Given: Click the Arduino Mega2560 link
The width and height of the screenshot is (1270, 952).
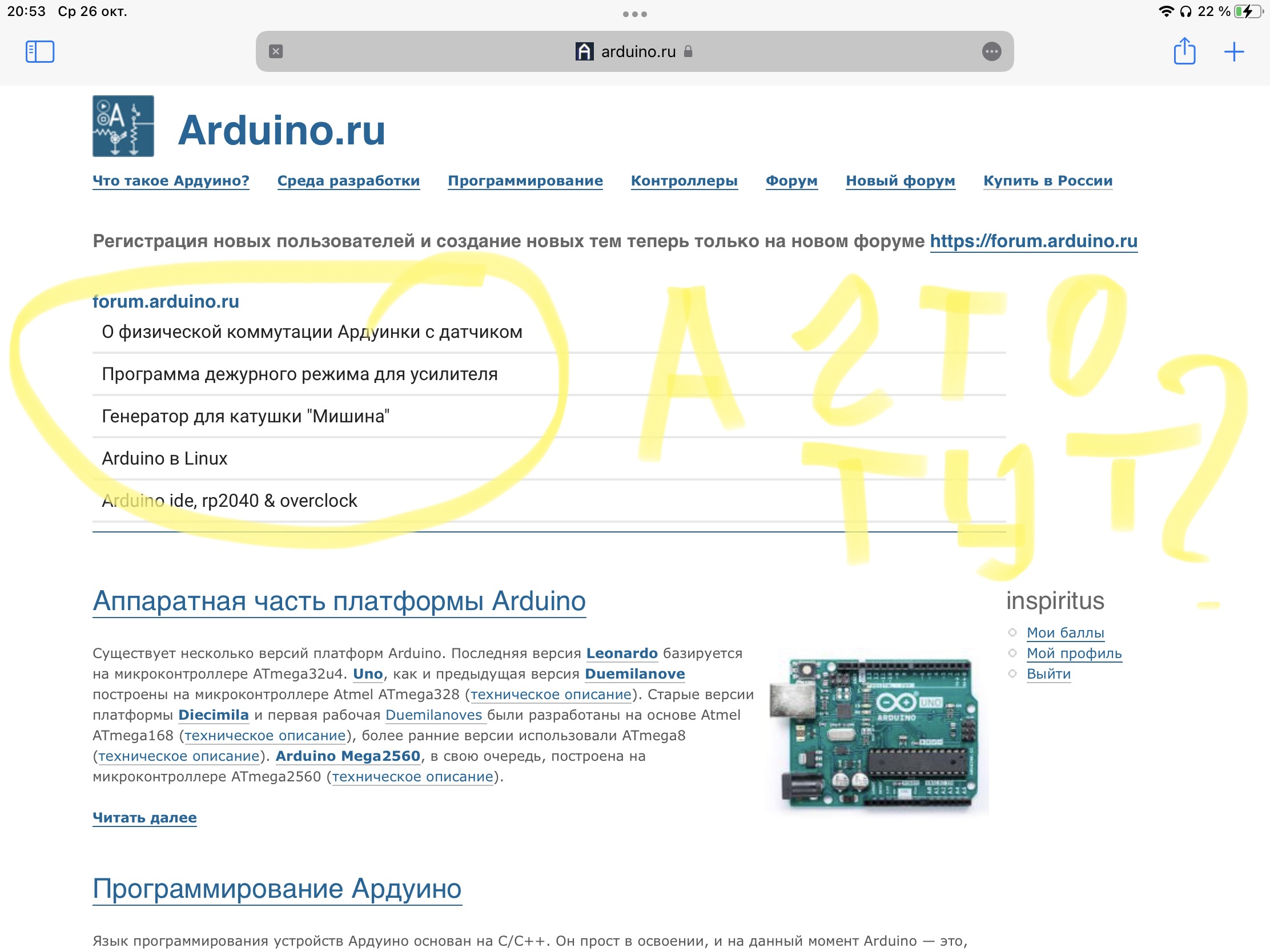Looking at the screenshot, I should tap(348, 756).
